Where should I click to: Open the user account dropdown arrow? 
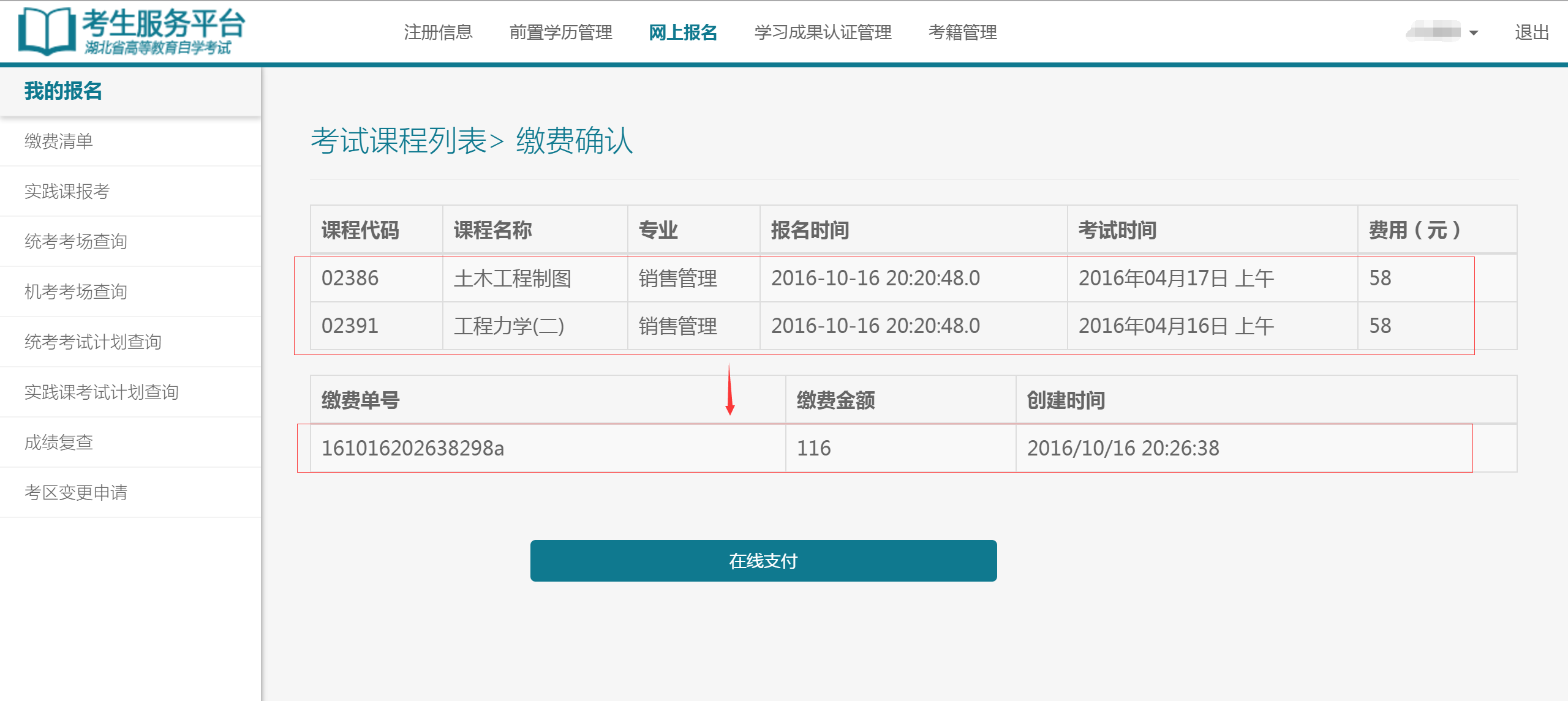(x=1473, y=32)
